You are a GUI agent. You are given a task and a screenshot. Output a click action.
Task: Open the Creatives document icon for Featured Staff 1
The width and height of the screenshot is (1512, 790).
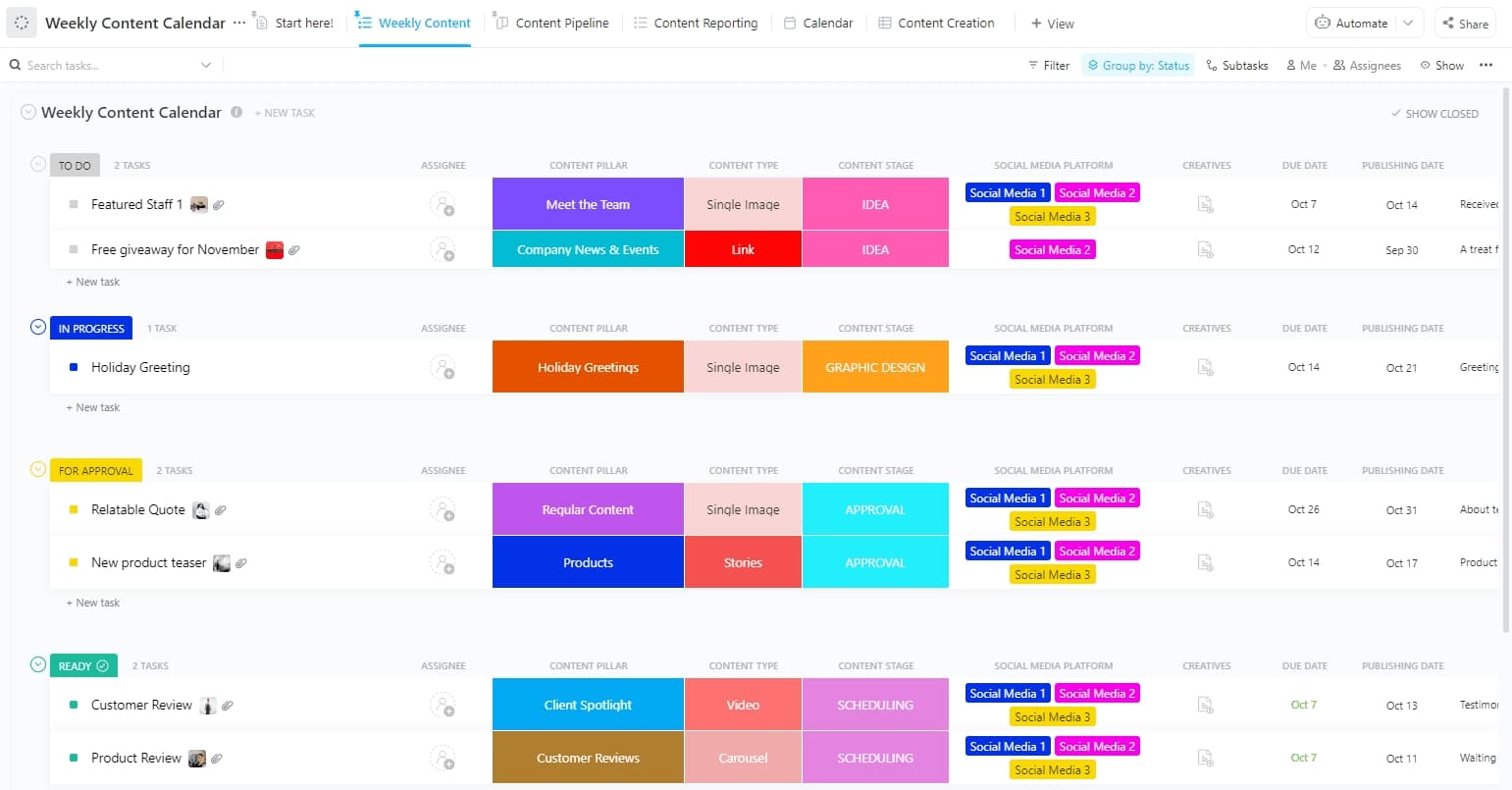[x=1204, y=203]
